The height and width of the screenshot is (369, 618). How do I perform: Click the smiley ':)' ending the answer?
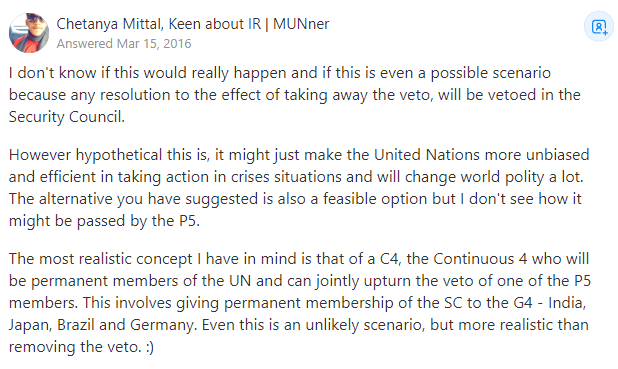[x=149, y=347]
